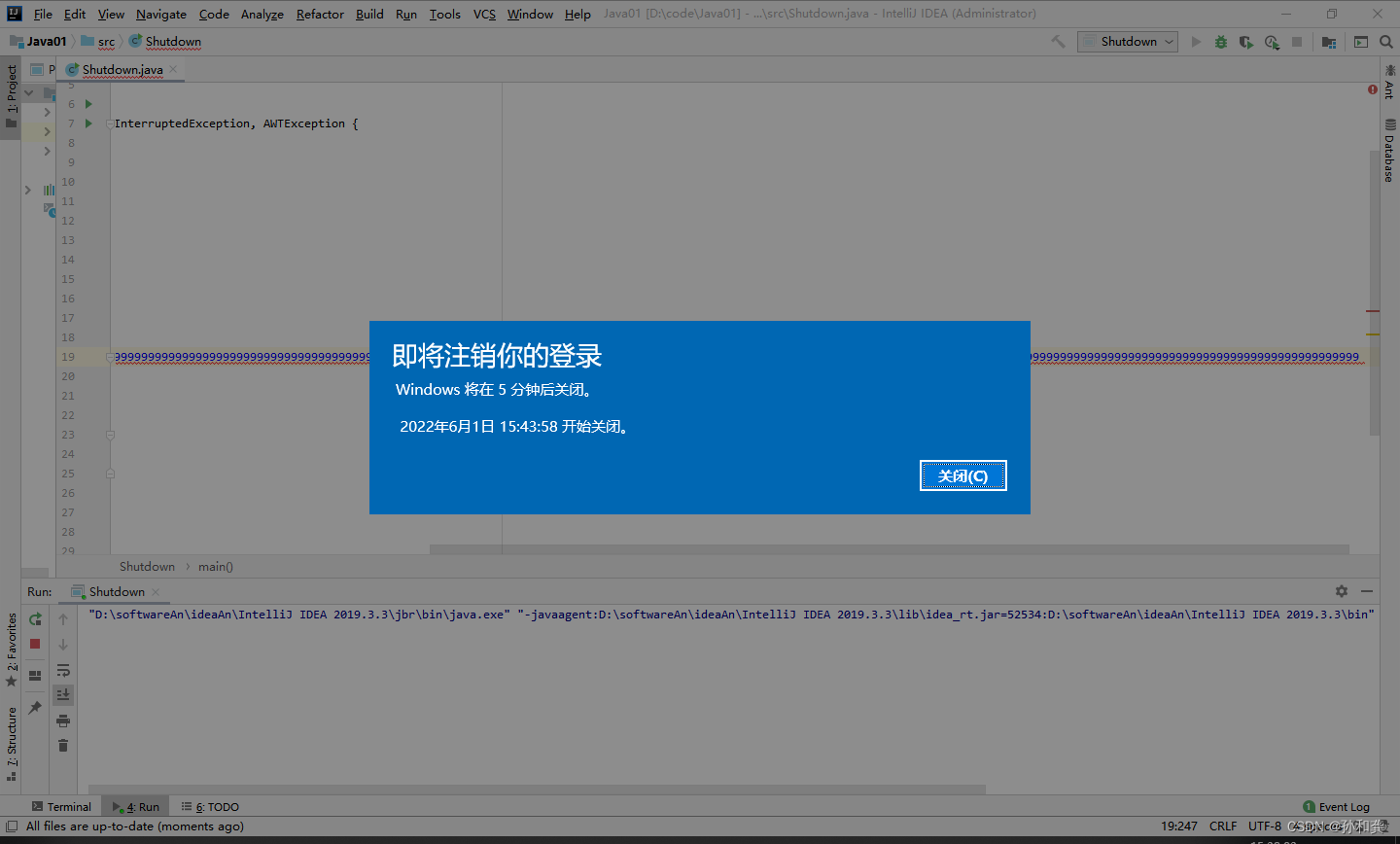This screenshot has height=844, width=1400.
Task: Run main from line 7 gutter arrow
Action: 88,123
